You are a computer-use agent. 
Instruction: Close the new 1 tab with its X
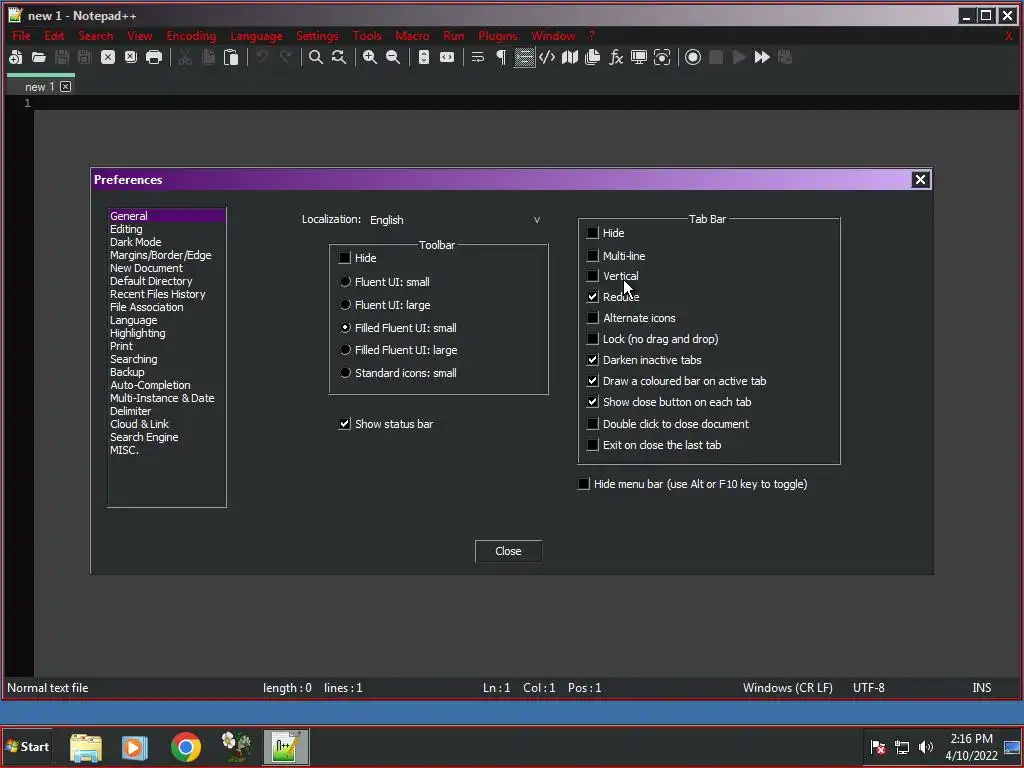[x=65, y=86]
